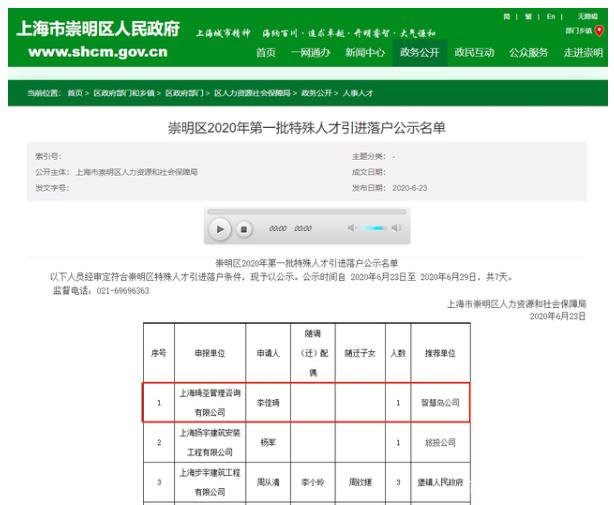Click the loud speaker icon at the volume slider's right end
The image size is (614, 505).
396,228
